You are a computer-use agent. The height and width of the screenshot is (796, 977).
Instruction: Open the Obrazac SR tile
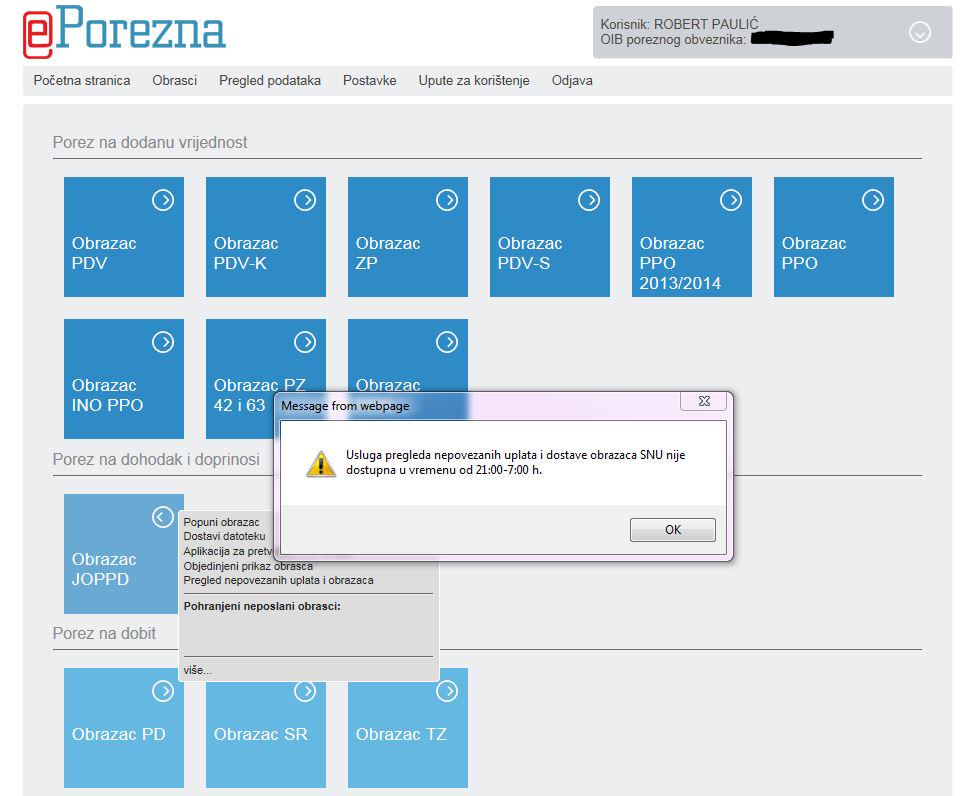266,735
